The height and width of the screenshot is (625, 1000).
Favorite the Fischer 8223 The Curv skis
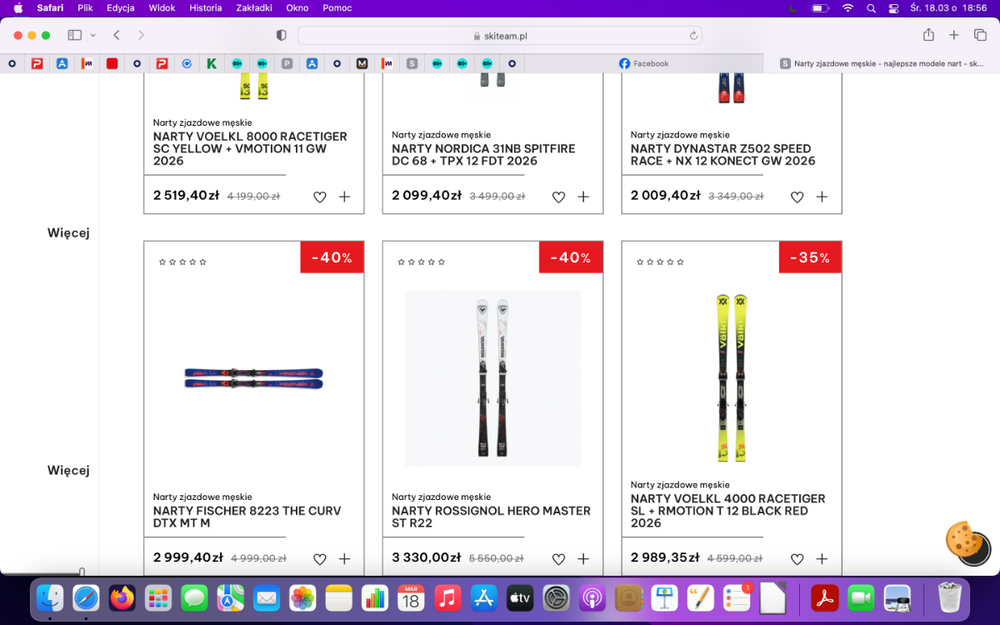[320, 559]
